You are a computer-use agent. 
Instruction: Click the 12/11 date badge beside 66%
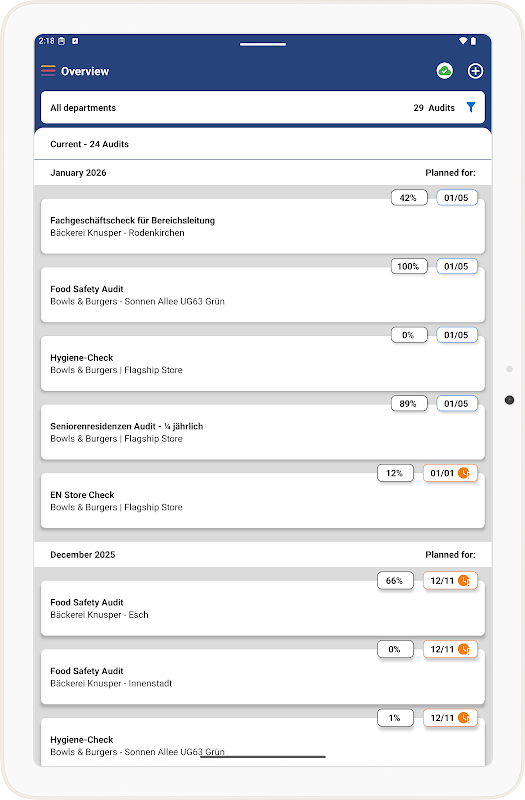pyautogui.click(x=450, y=581)
